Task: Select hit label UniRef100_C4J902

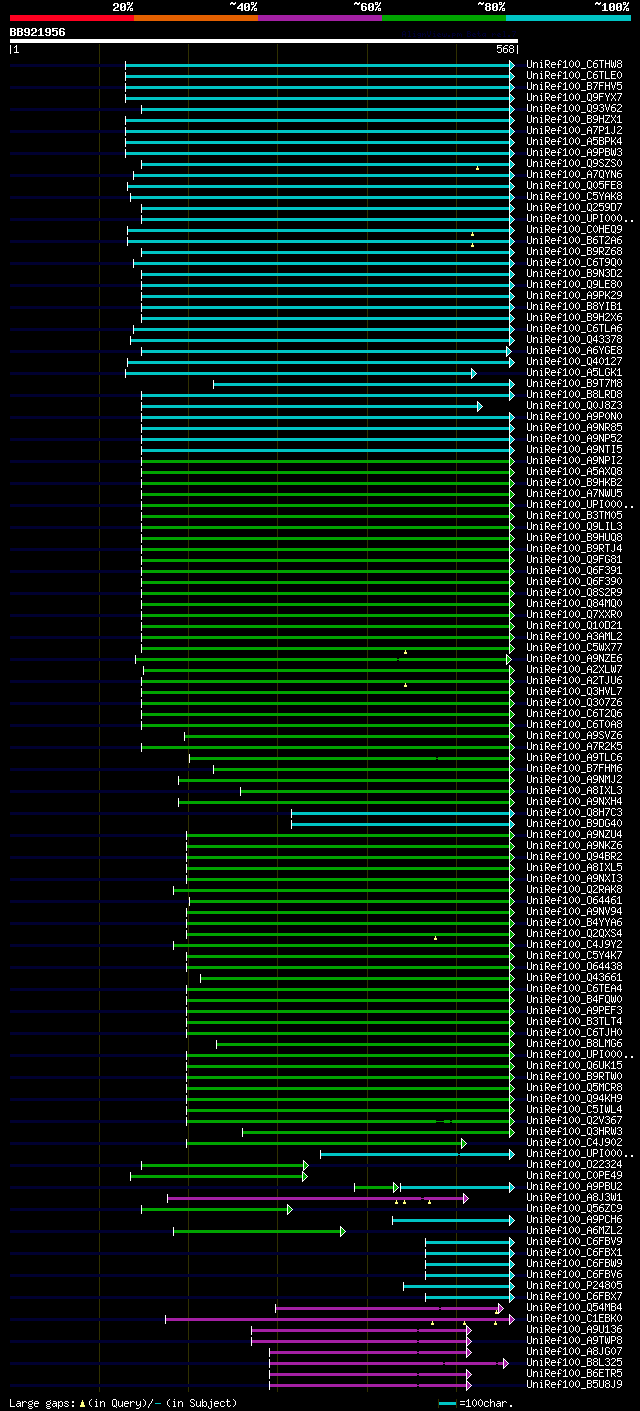Action: click(x=574, y=1142)
